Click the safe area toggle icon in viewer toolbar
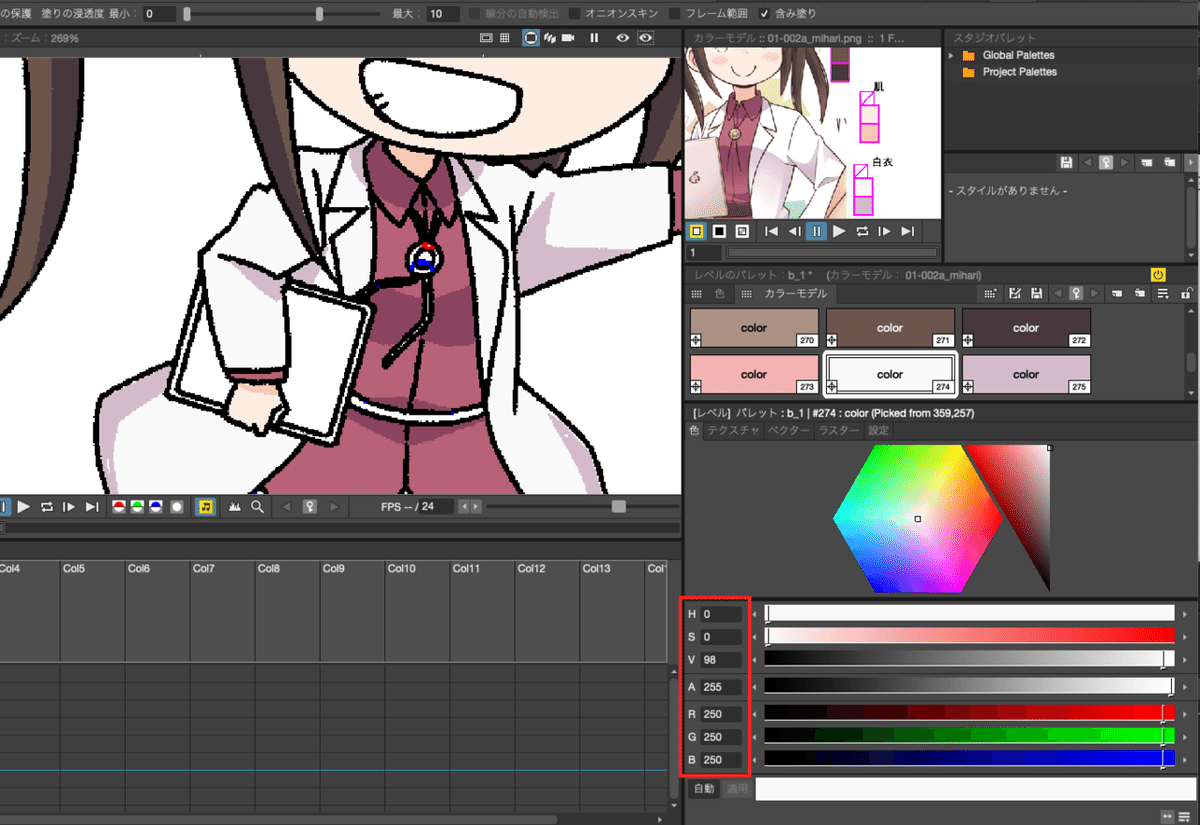This screenshot has width=1200, height=825. [486, 38]
